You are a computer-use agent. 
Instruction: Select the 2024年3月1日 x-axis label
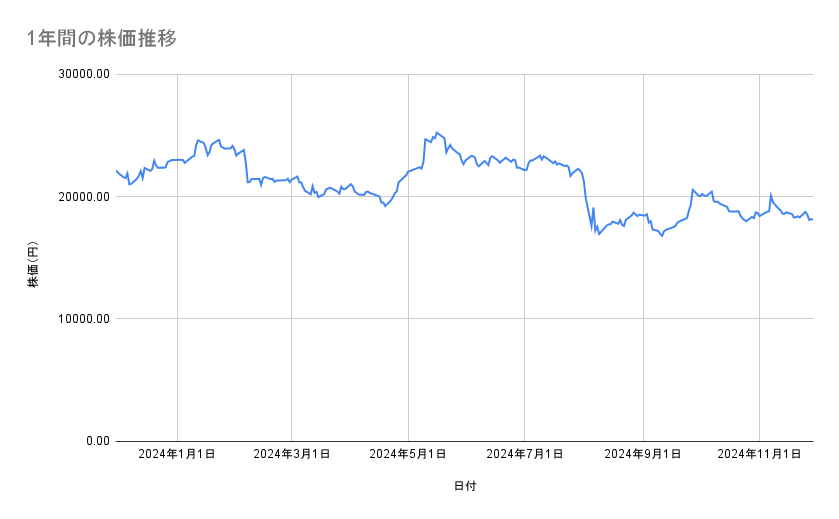[x=292, y=455]
